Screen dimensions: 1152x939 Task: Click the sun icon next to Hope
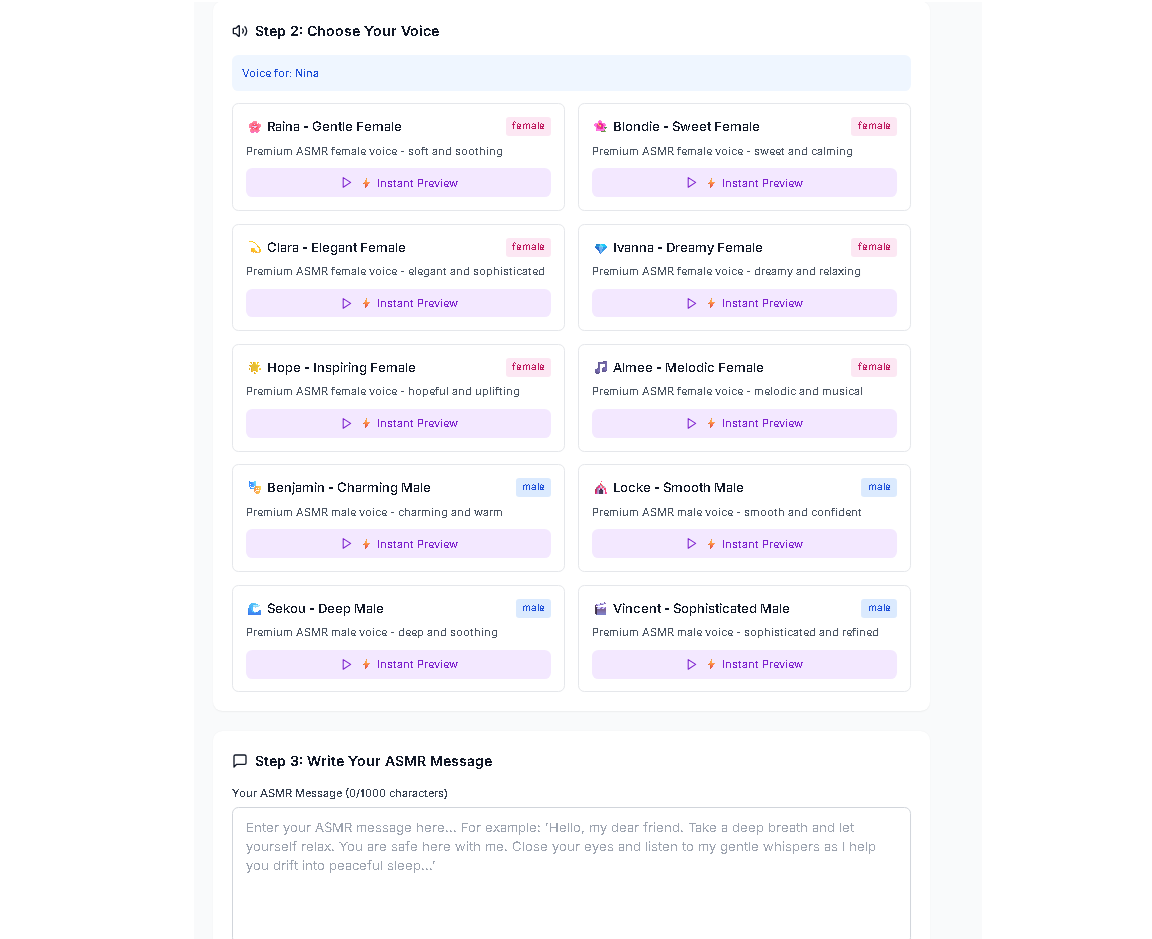point(254,367)
